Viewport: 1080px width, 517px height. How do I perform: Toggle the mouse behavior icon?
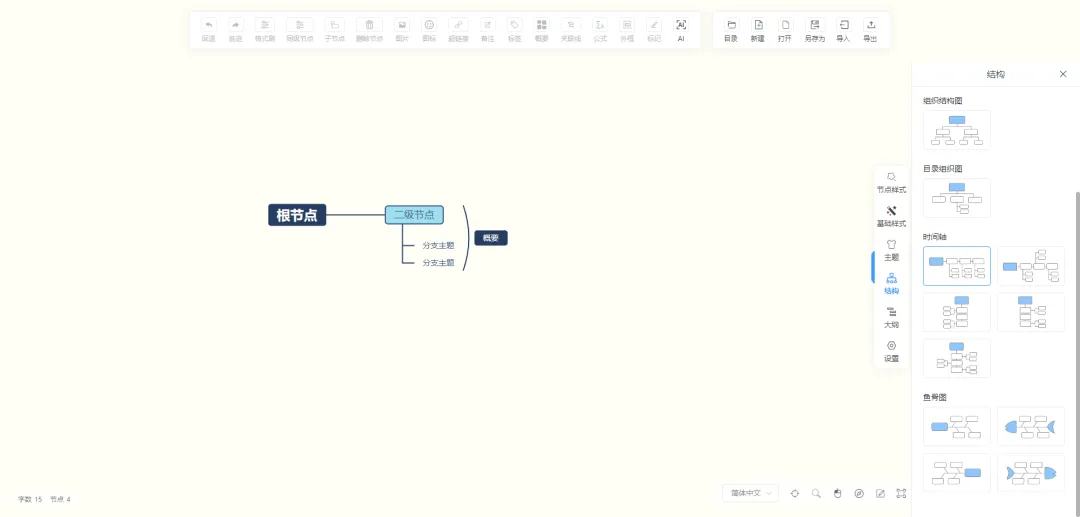[838, 493]
